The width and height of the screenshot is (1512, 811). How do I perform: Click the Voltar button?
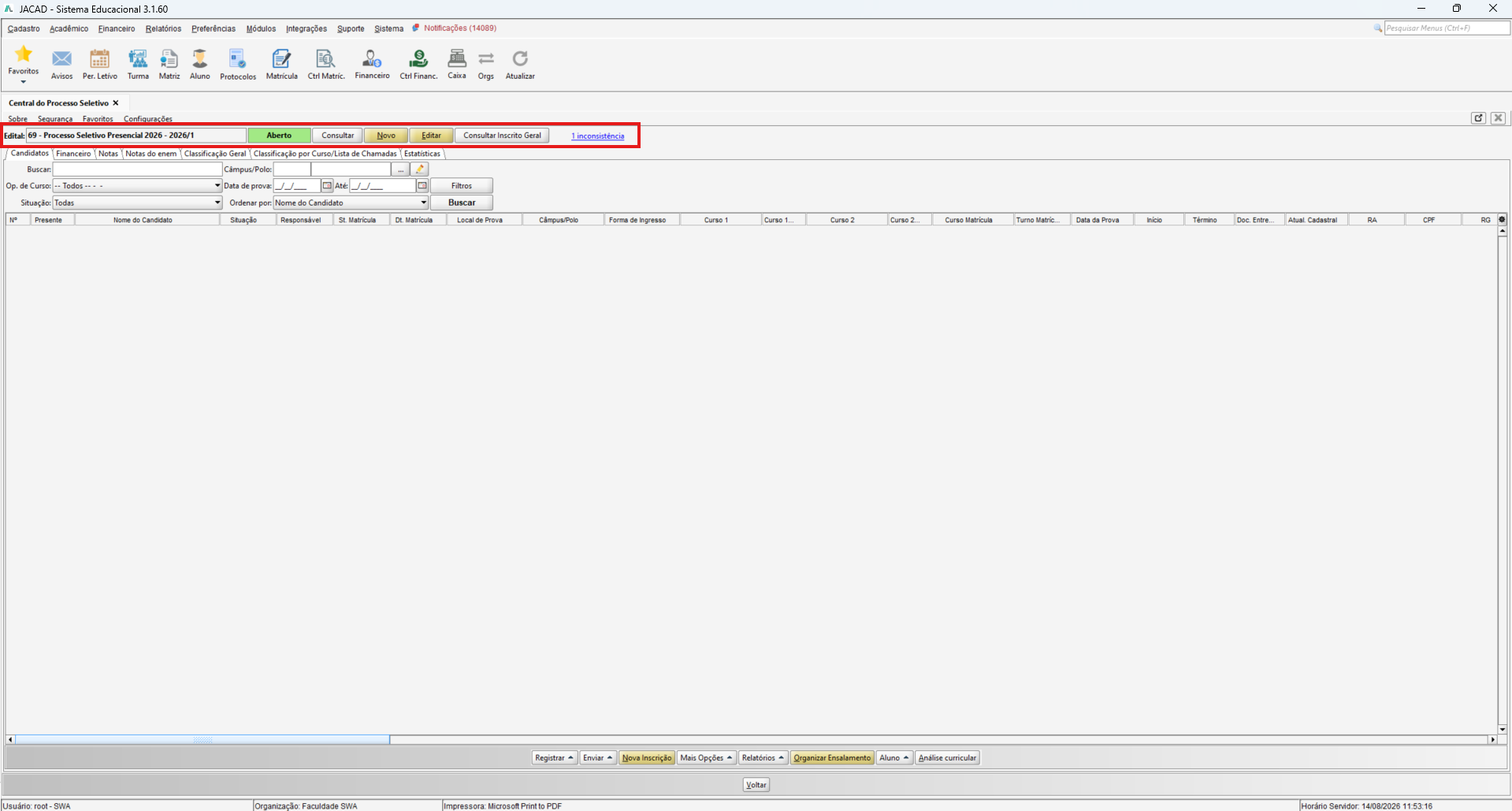(756, 785)
